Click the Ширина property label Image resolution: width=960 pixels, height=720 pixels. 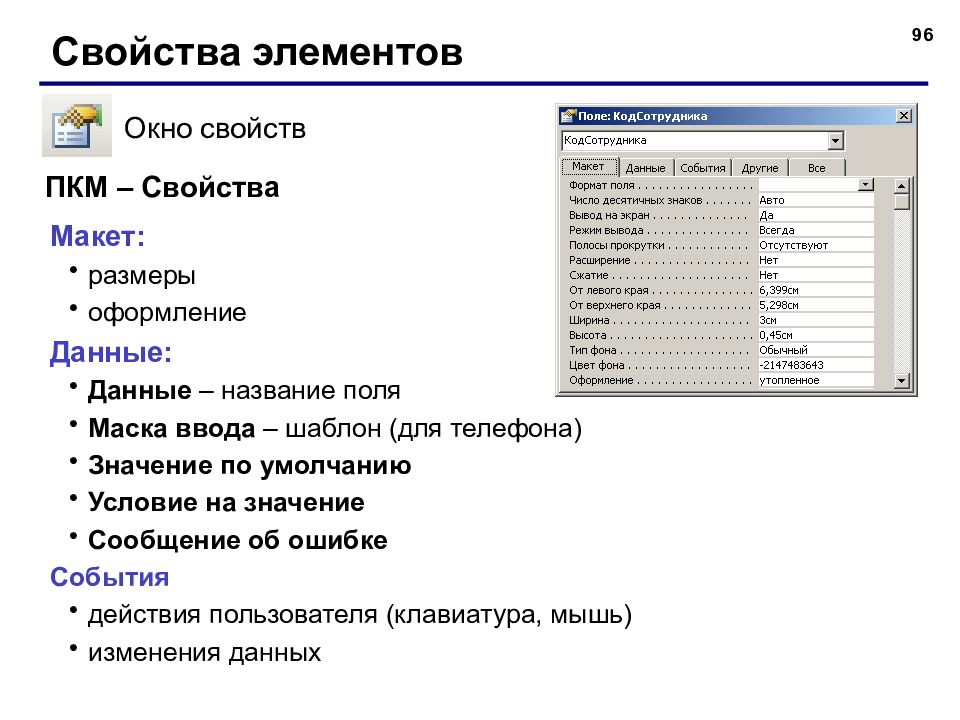(x=589, y=320)
